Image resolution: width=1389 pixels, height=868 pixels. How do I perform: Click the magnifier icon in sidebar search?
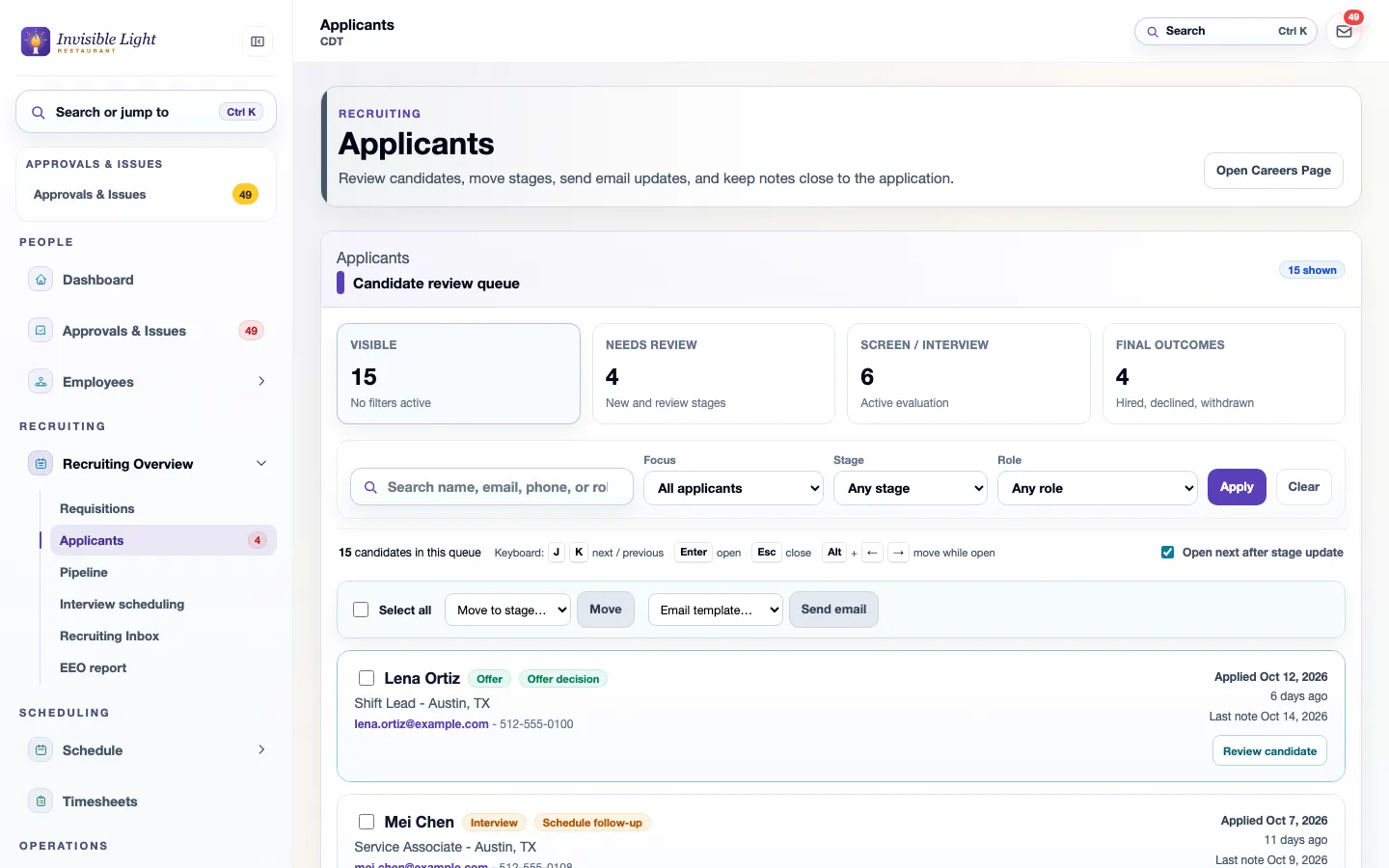[x=39, y=113]
